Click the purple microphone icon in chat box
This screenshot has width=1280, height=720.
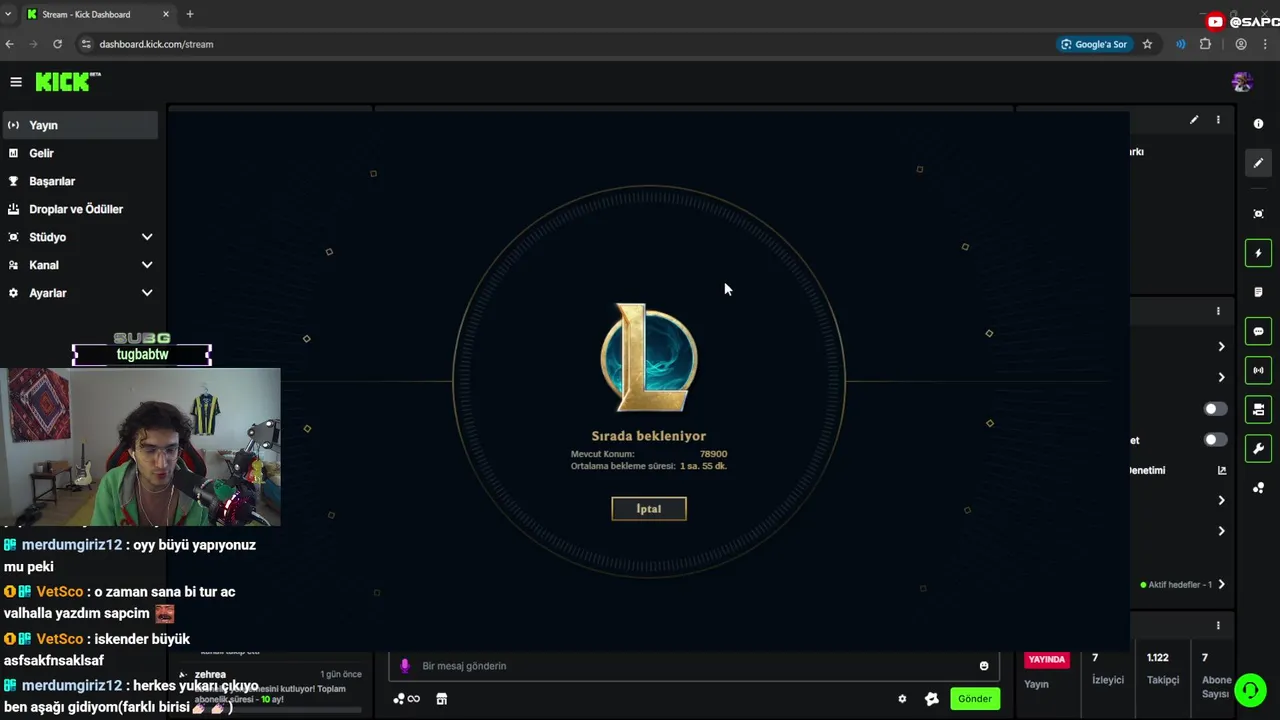click(x=405, y=666)
